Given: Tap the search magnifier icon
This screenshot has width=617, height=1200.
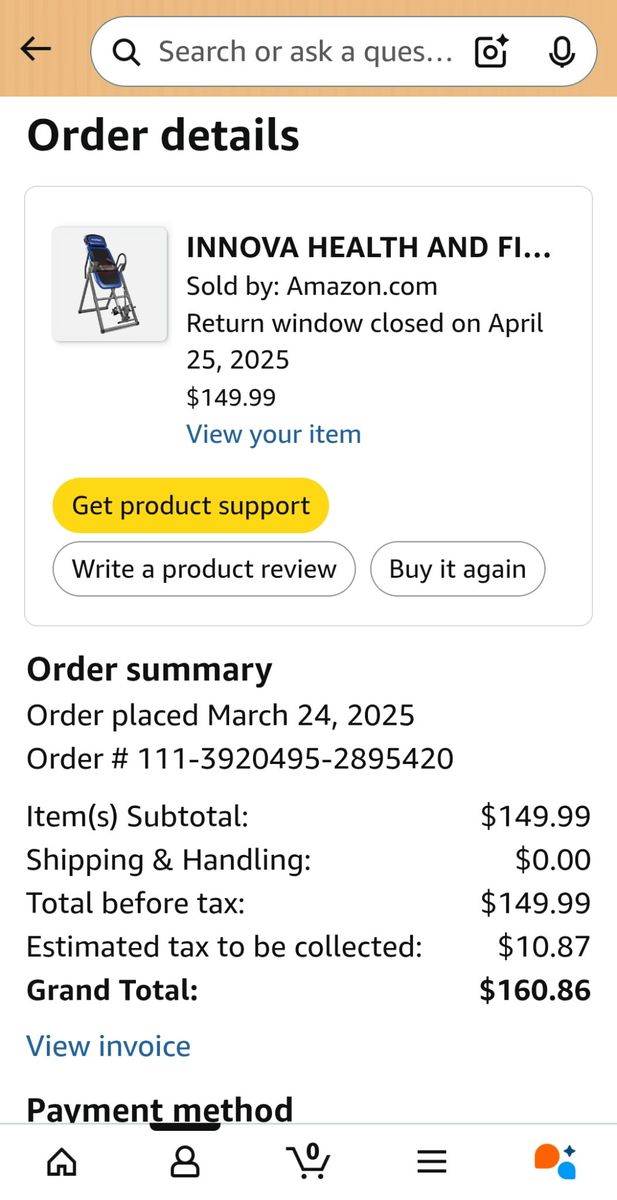Looking at the screenshot, I should (126, 52).
